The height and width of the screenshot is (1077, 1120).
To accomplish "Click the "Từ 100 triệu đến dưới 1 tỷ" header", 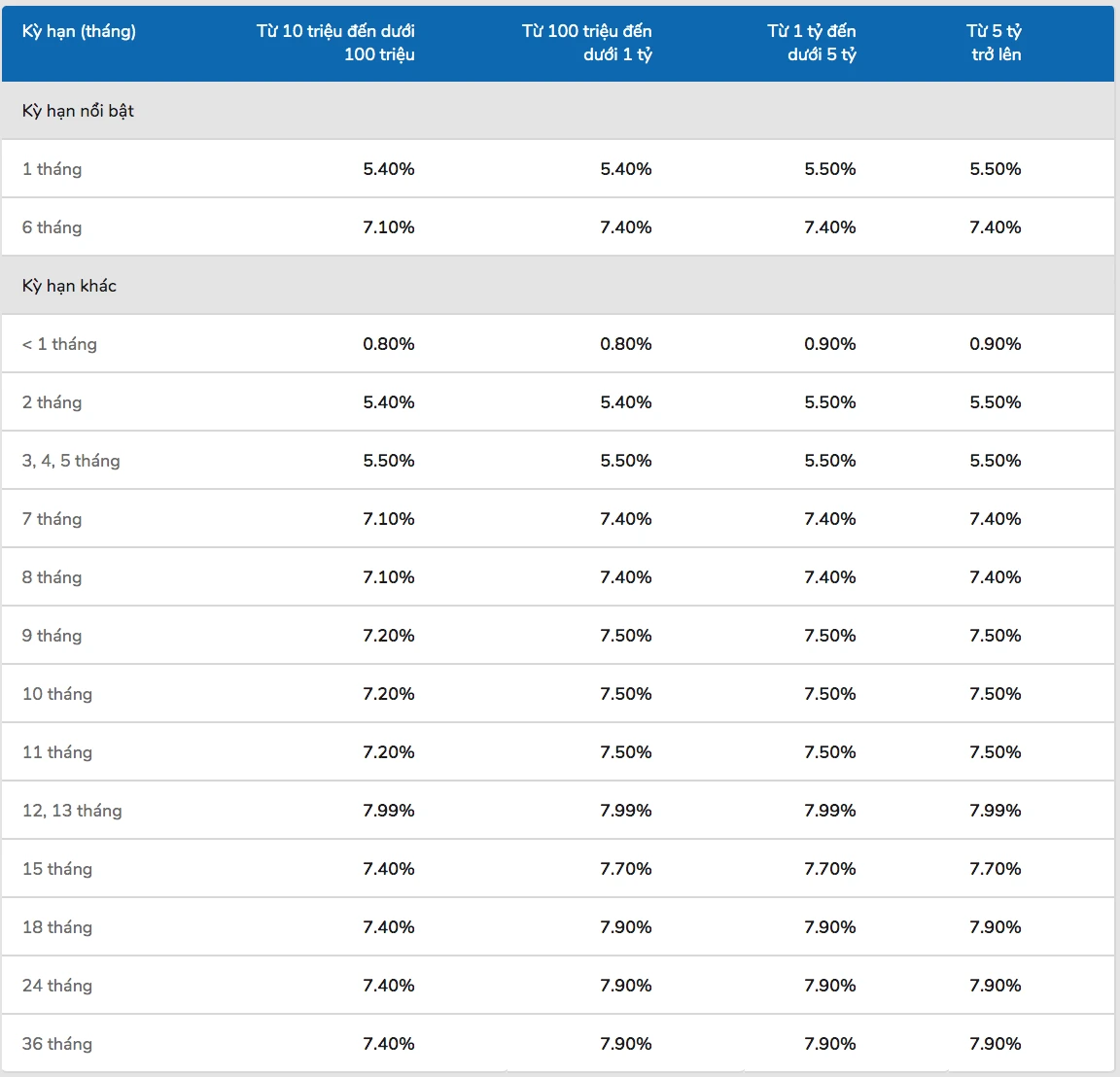I will point(586,43).
